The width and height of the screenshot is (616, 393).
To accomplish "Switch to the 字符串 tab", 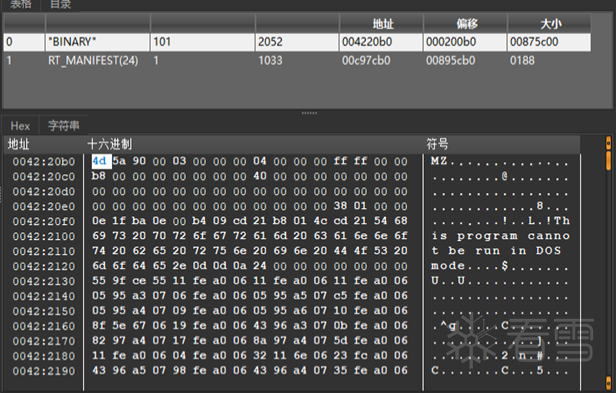I will 63,126.
